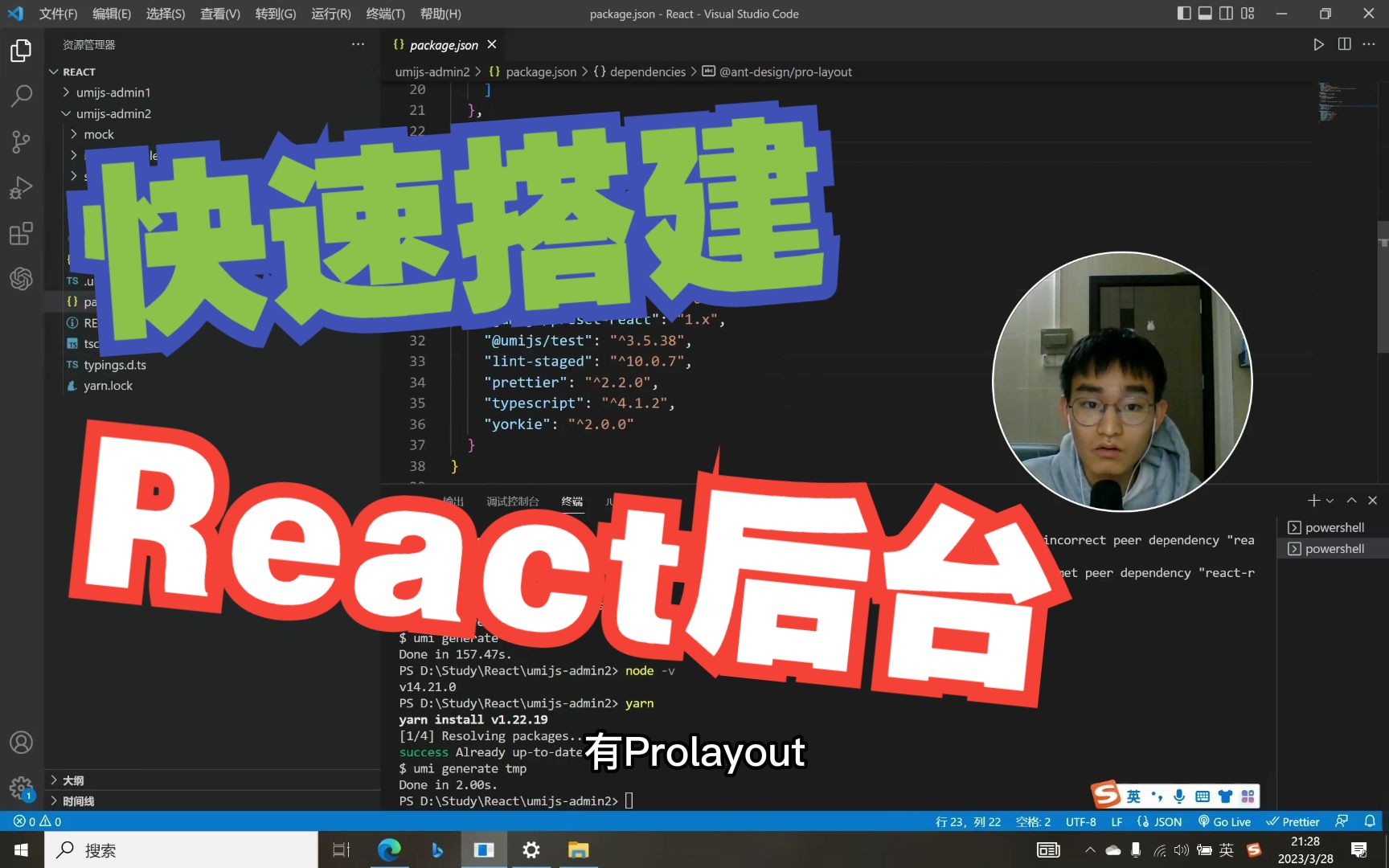Maximize the panel with up chevron
The image size is (1389, 868).
pos(1351,500)
